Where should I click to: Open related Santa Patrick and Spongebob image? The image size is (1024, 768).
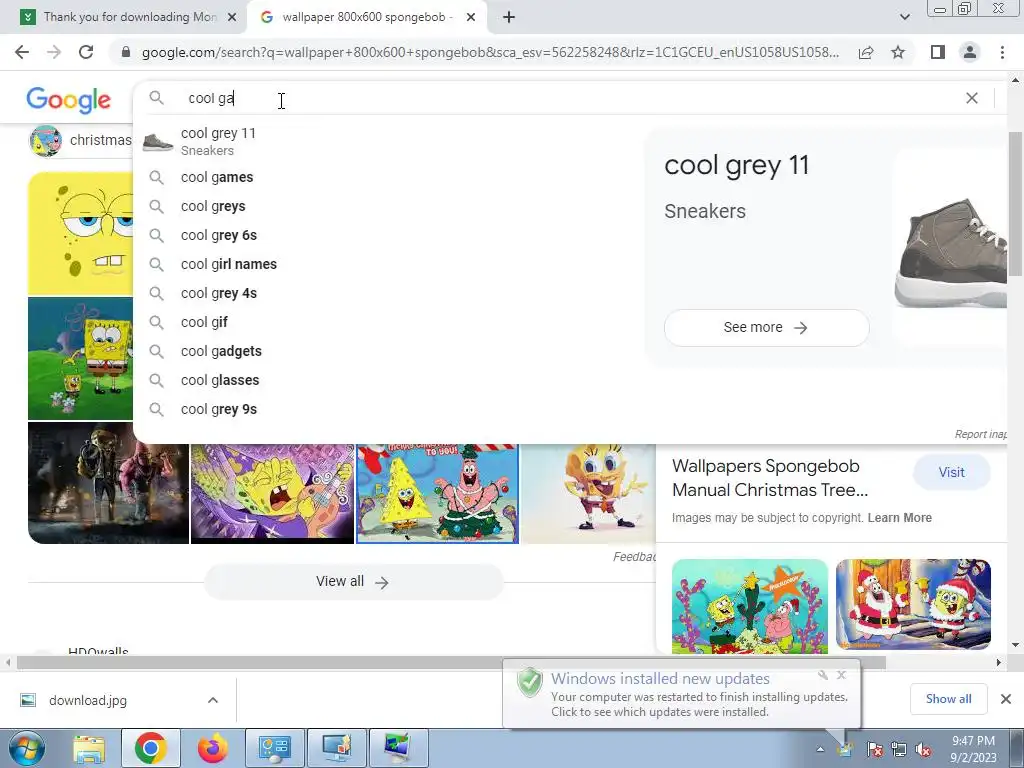pyautogui.click(x=913, y=605)
